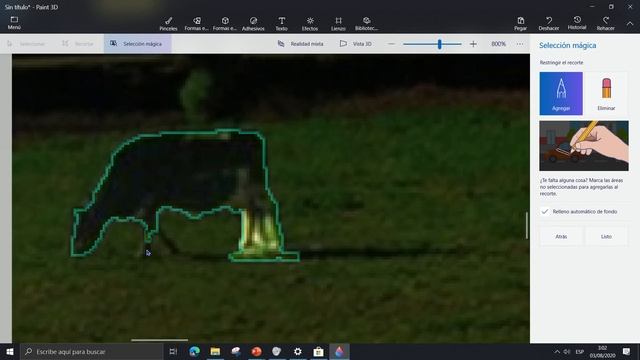Click Deshacer to undo
Viewport: 640px width, 360px height.
pos(549,24)
